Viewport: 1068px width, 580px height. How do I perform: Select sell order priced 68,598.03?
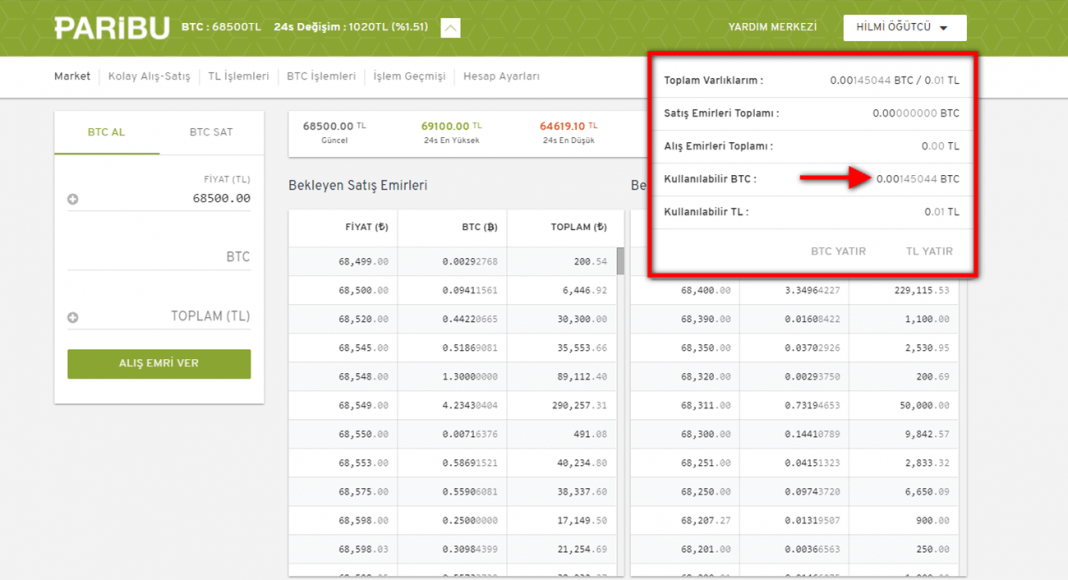click(452, 549)
